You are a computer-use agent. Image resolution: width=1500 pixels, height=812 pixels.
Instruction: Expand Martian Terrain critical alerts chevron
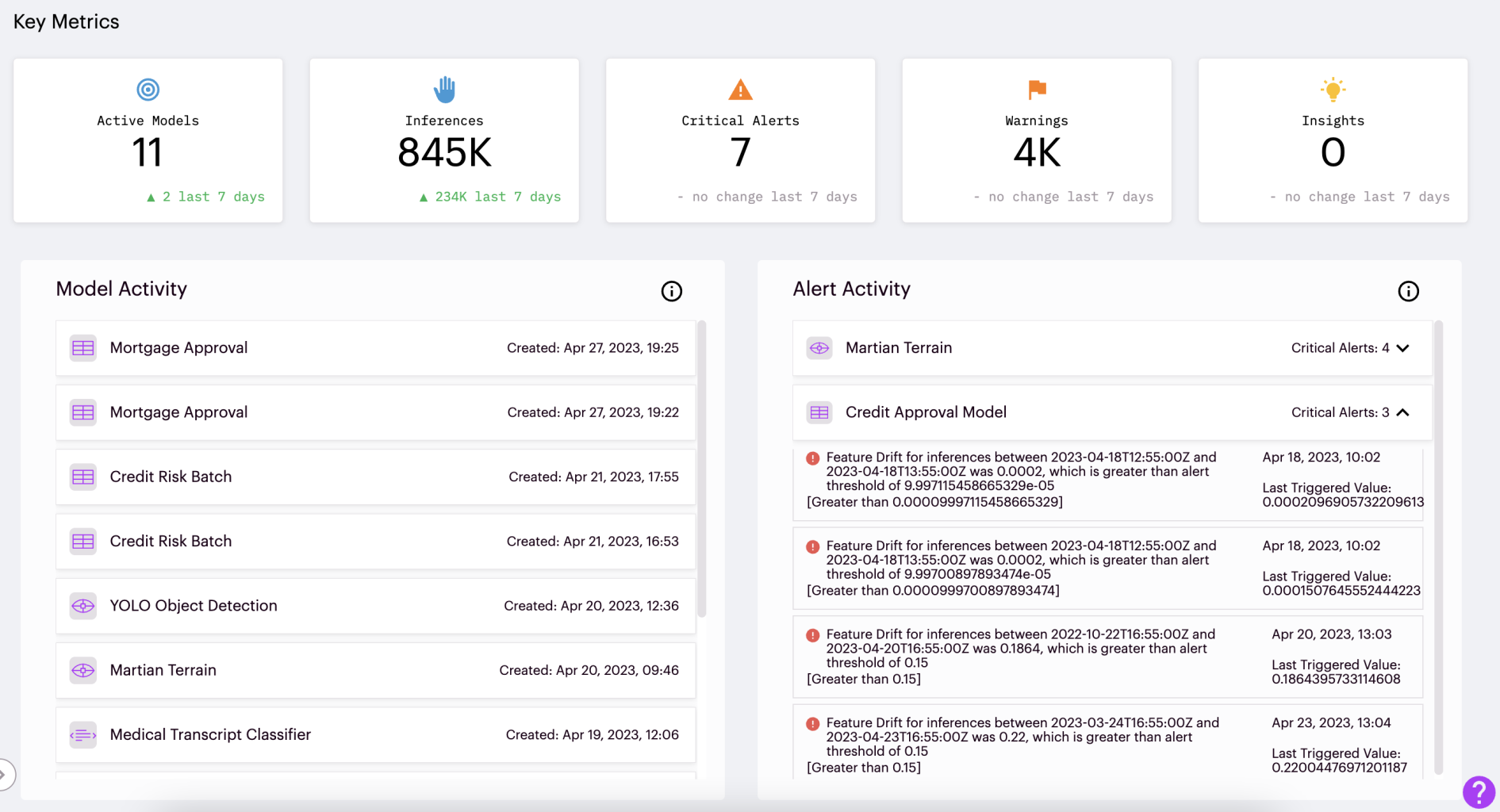pyautogui.click(x=1402, y=348)
